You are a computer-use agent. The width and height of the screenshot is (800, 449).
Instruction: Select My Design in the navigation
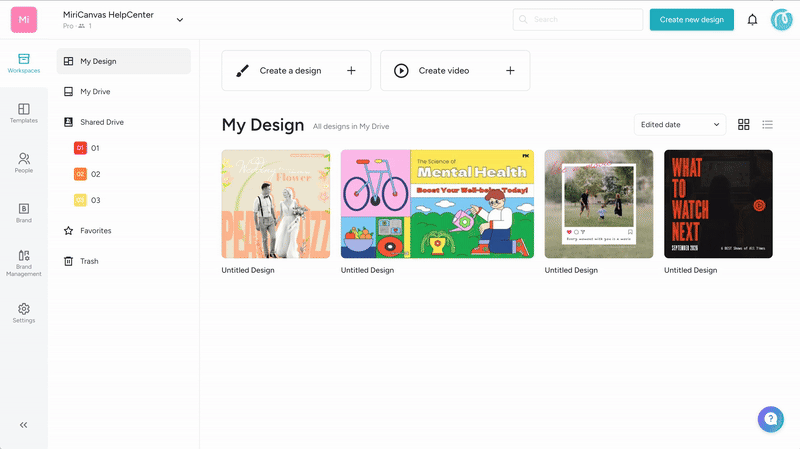coord(123,61)
